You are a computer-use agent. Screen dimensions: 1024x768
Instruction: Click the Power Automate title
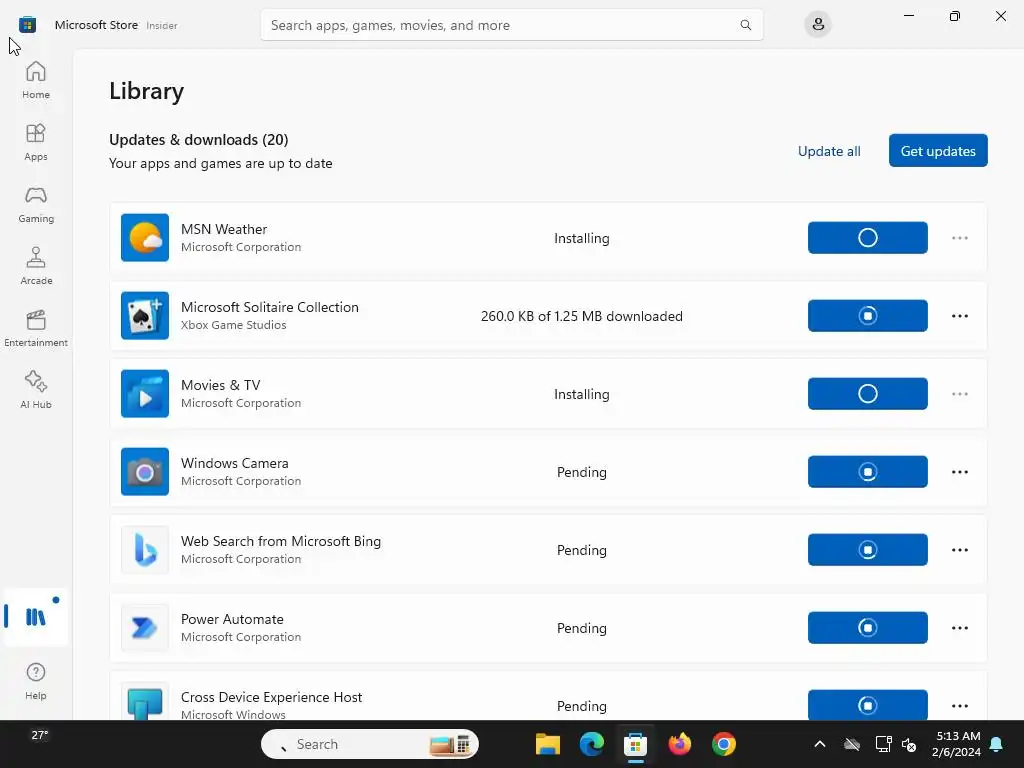pos(232,619)
